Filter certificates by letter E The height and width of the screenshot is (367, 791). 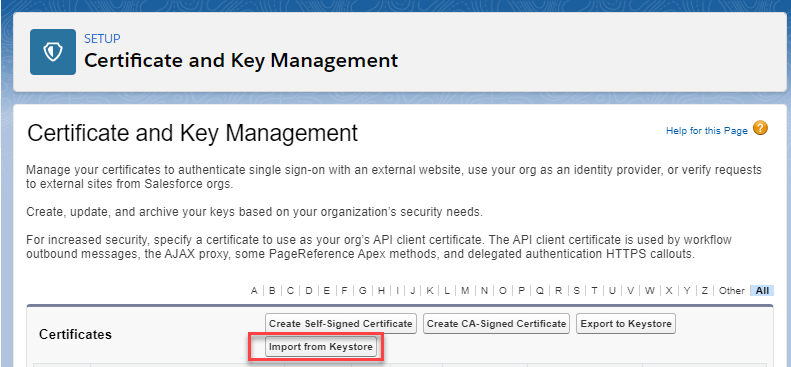(x=327, y=291)
